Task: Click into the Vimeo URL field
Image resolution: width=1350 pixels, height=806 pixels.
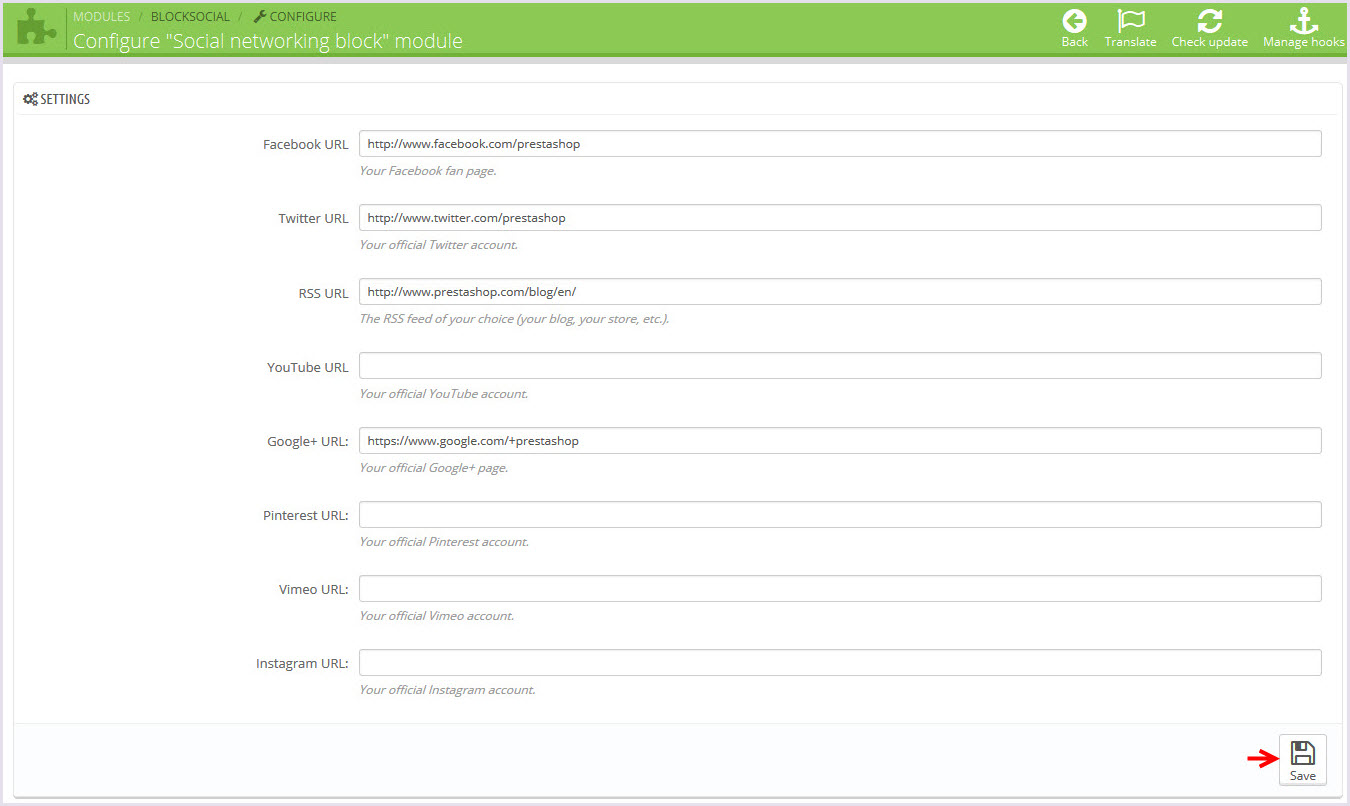Action: pyautogui.click(x=840, y=588)
